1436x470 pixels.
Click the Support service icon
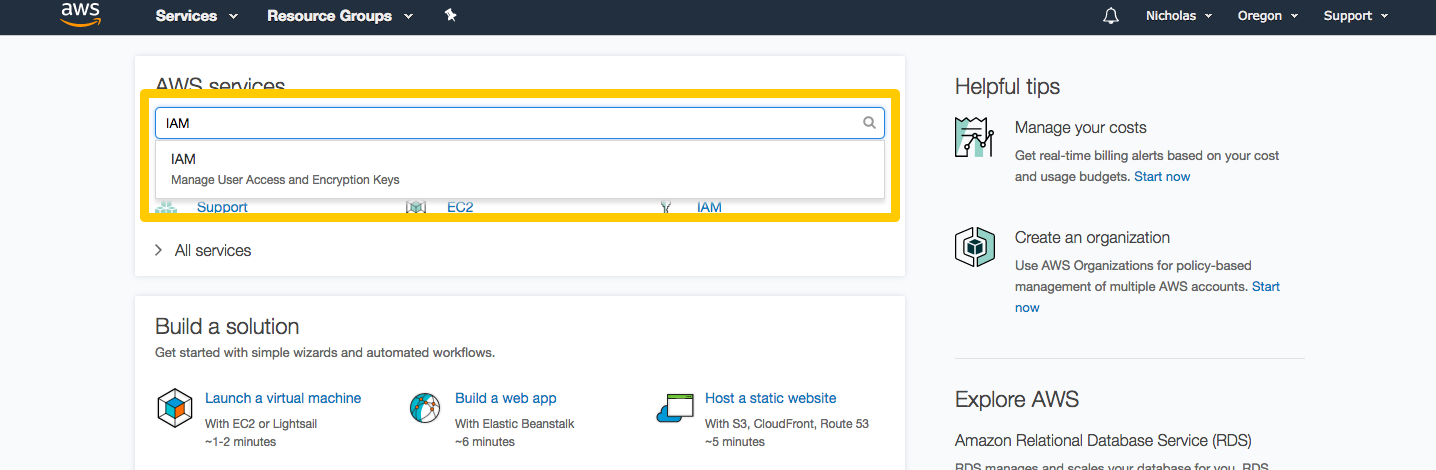165,207
